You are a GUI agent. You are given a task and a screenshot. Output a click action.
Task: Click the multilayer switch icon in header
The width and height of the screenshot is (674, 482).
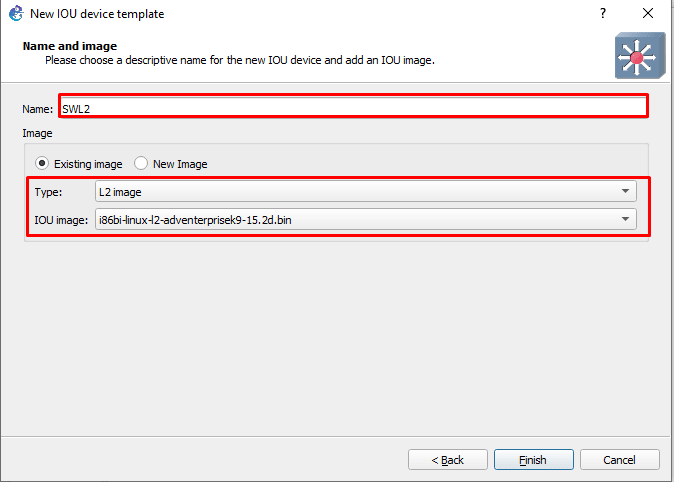640,55
